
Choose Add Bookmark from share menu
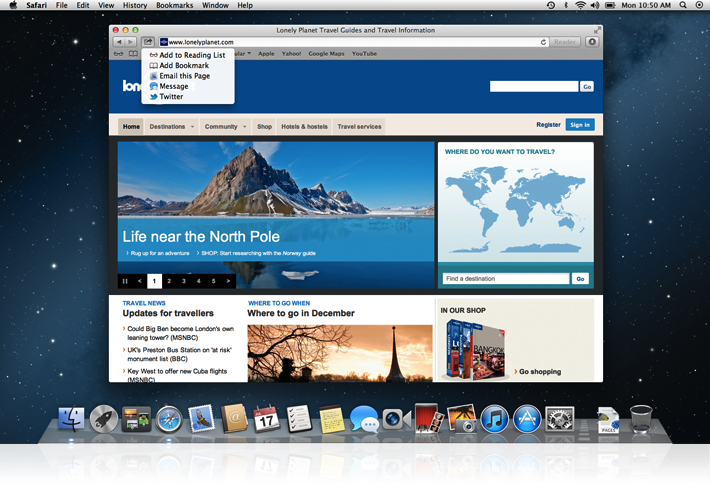coord(187,66)
